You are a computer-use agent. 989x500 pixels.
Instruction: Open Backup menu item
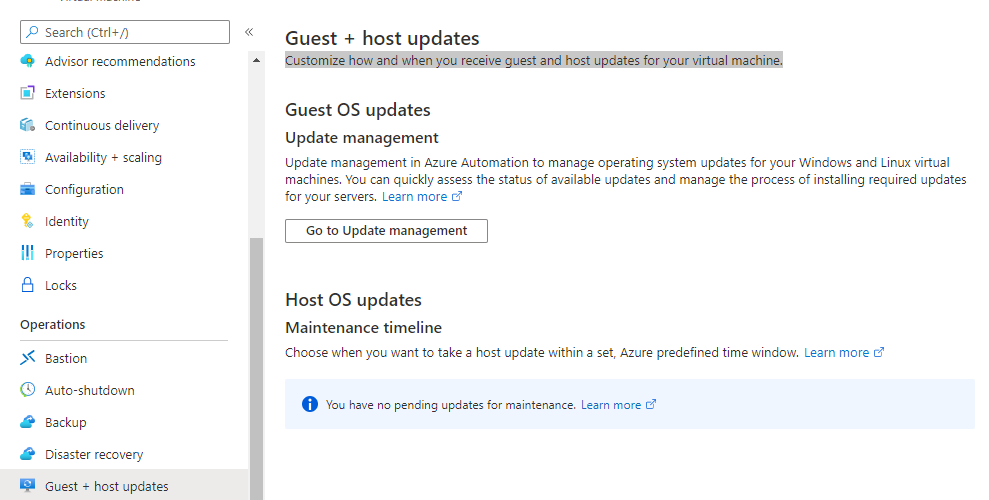pos(66,422)
